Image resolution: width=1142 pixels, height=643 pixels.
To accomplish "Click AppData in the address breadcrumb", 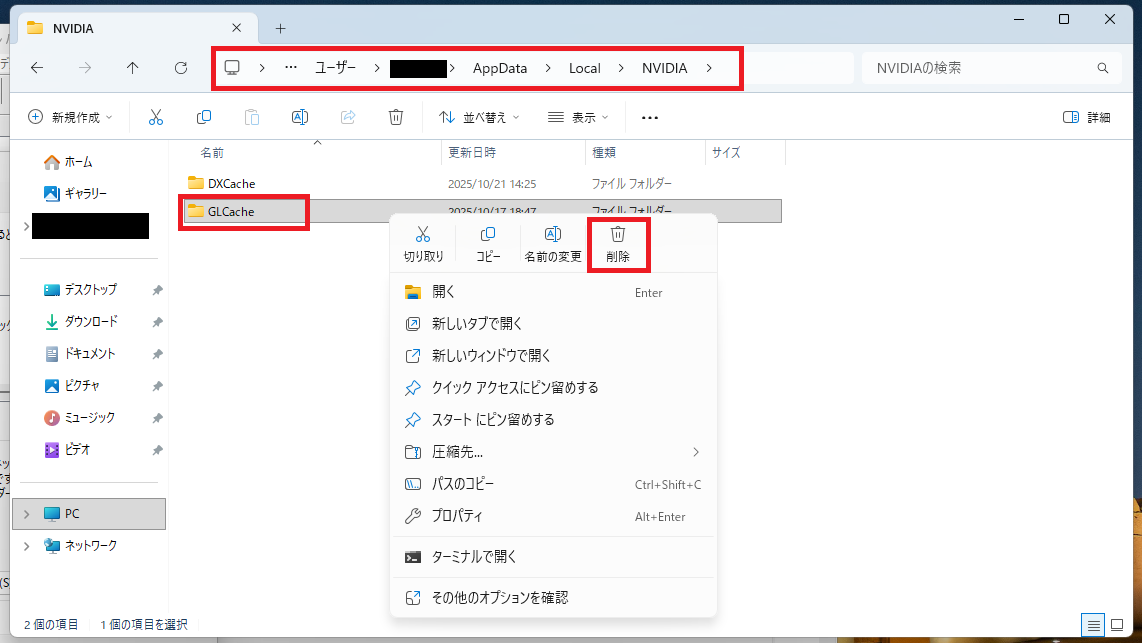I will tap(500, 68).
